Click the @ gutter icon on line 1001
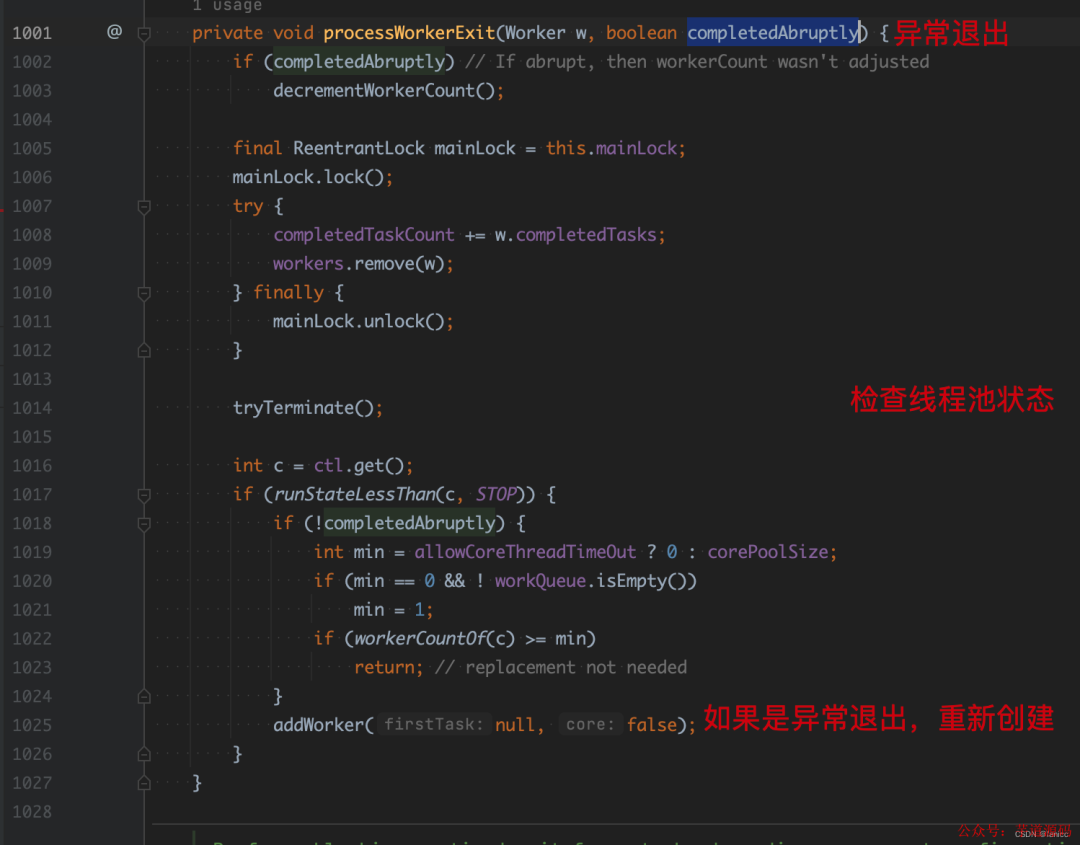 [x=114, y=32]
